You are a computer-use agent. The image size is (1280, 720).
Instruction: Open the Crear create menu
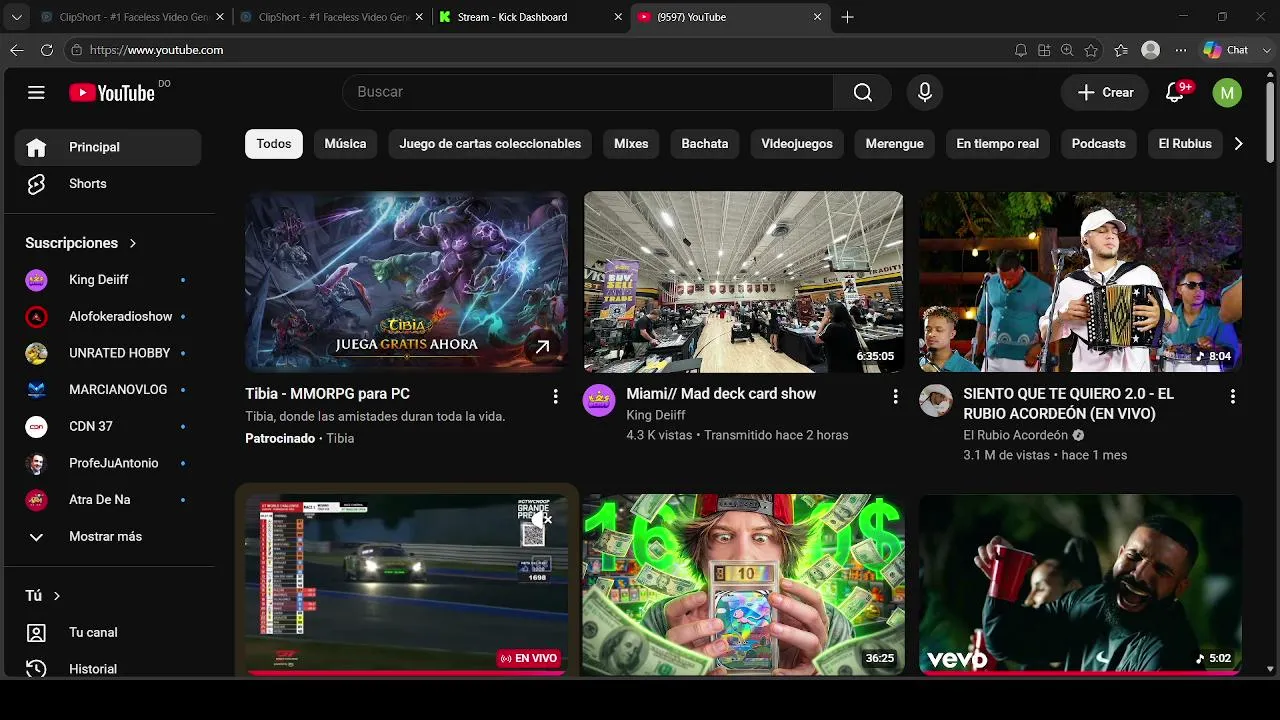[1105, 92]
